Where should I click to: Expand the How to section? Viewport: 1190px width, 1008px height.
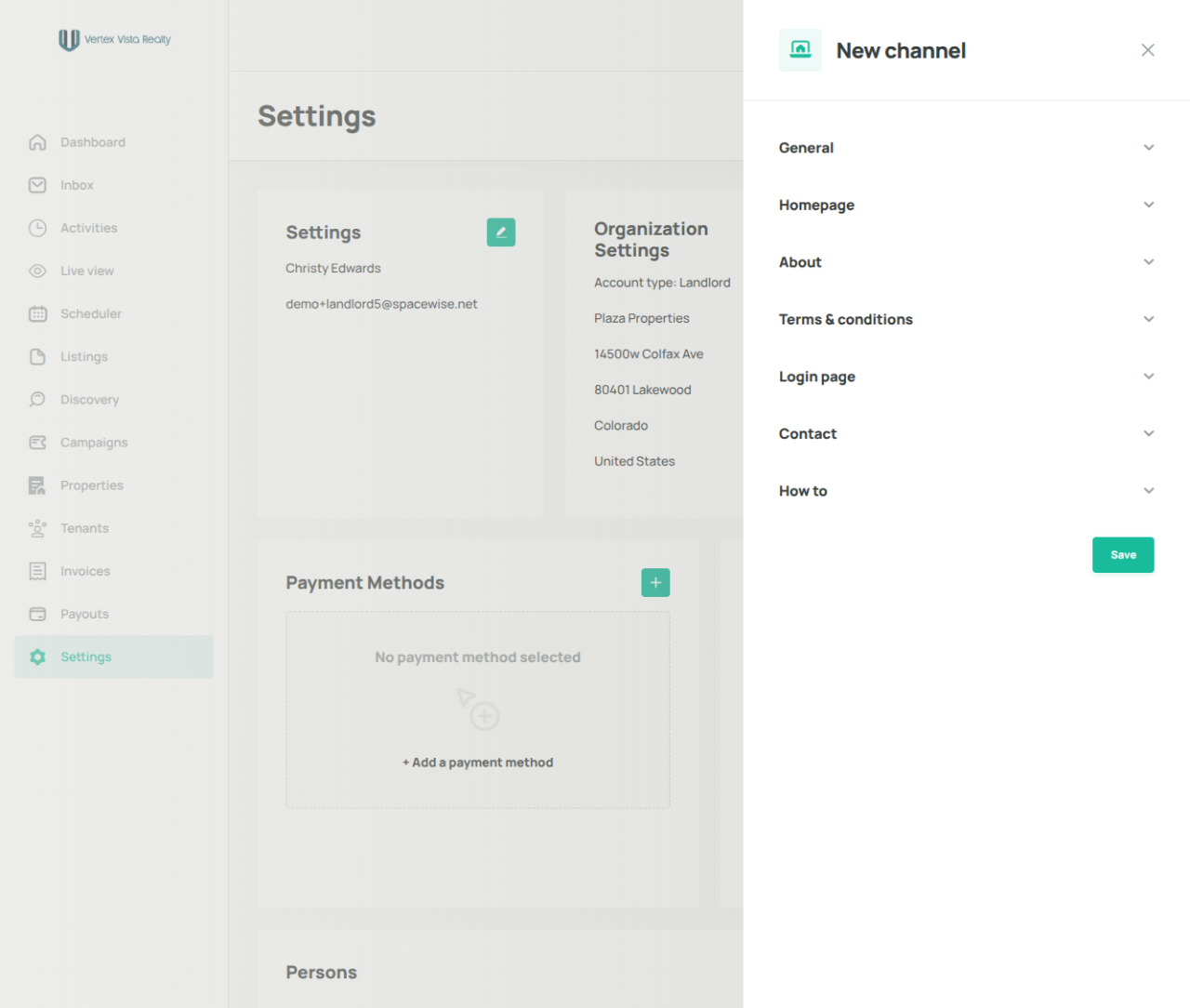(966, 491)
